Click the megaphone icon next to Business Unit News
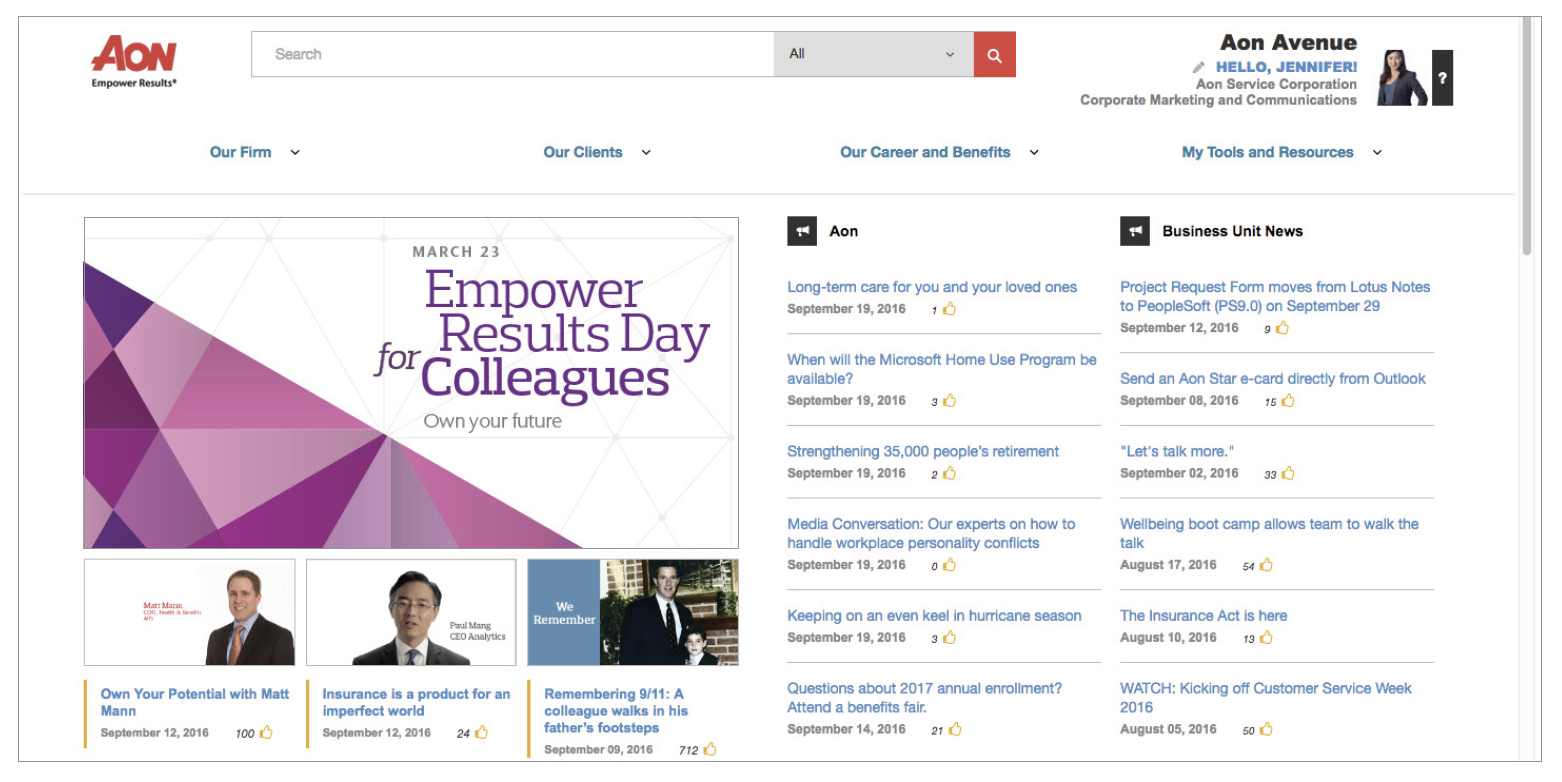 [1135, 231]
